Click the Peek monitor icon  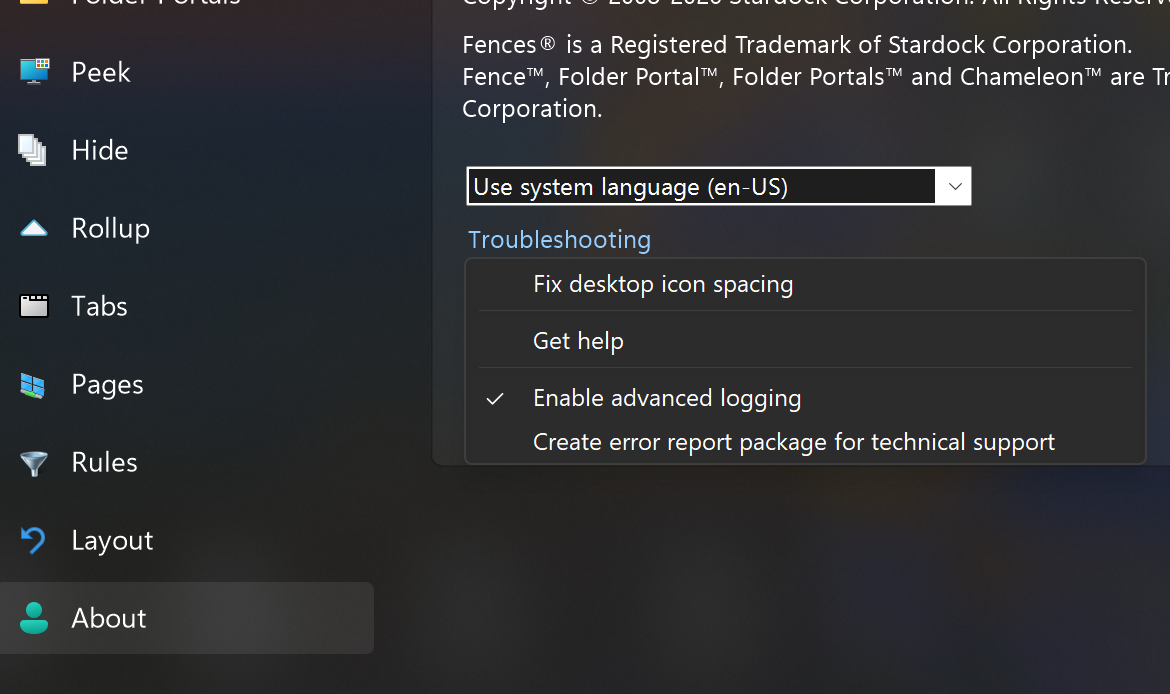[34, 72]
